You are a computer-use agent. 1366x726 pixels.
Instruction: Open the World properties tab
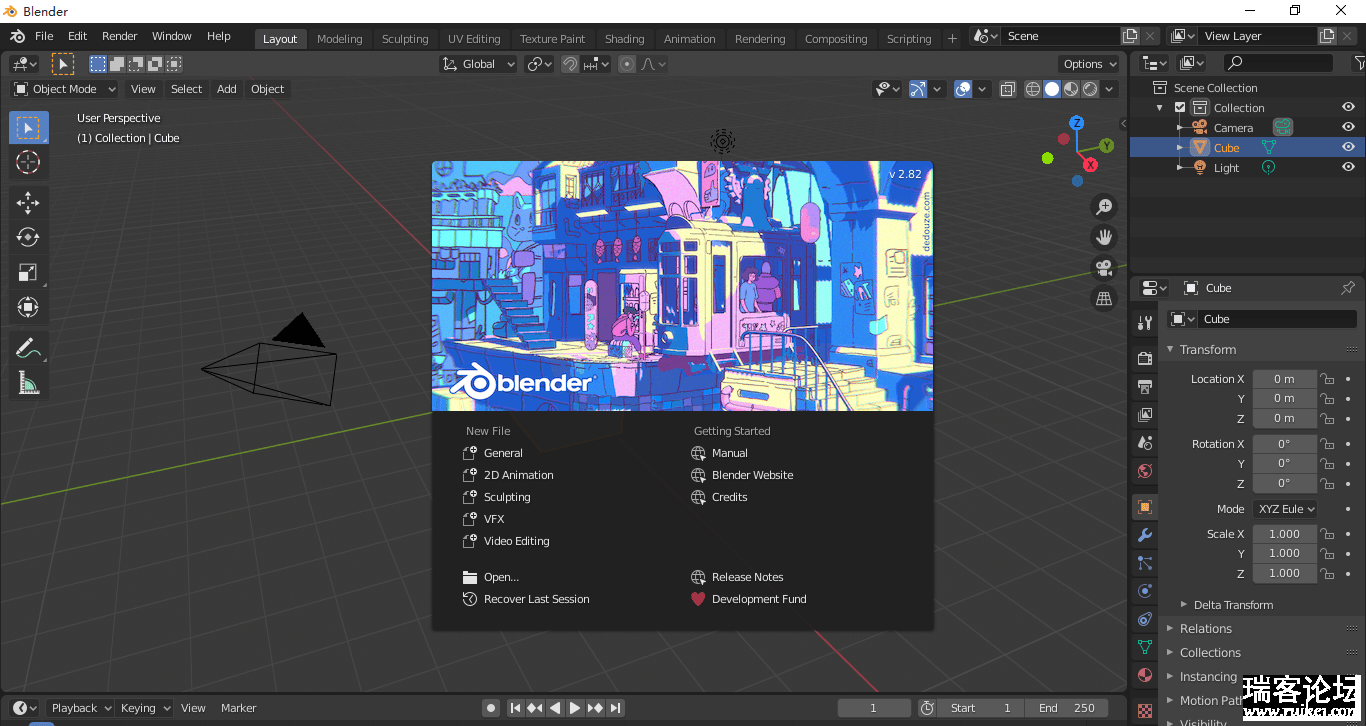point(1145,470)
